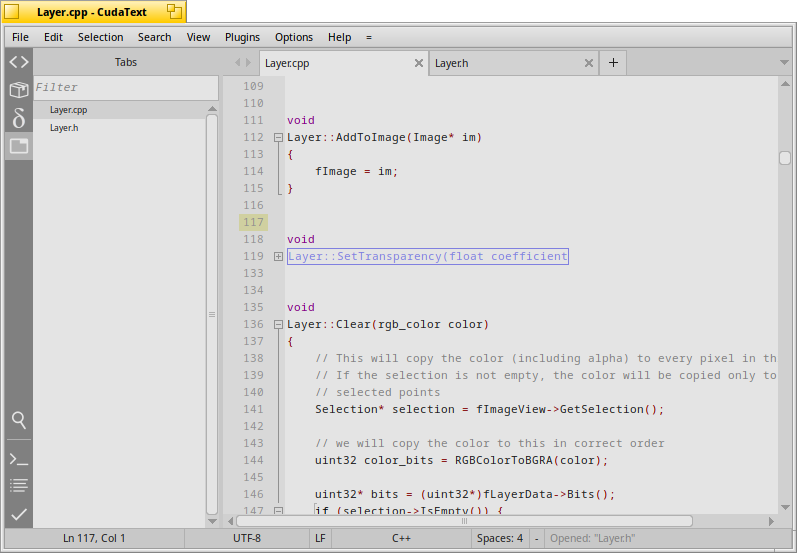This screenshot has height=553, width=797.
Task: Collapse the if selection->IsEmpty fold
Action: click(278, 510)
